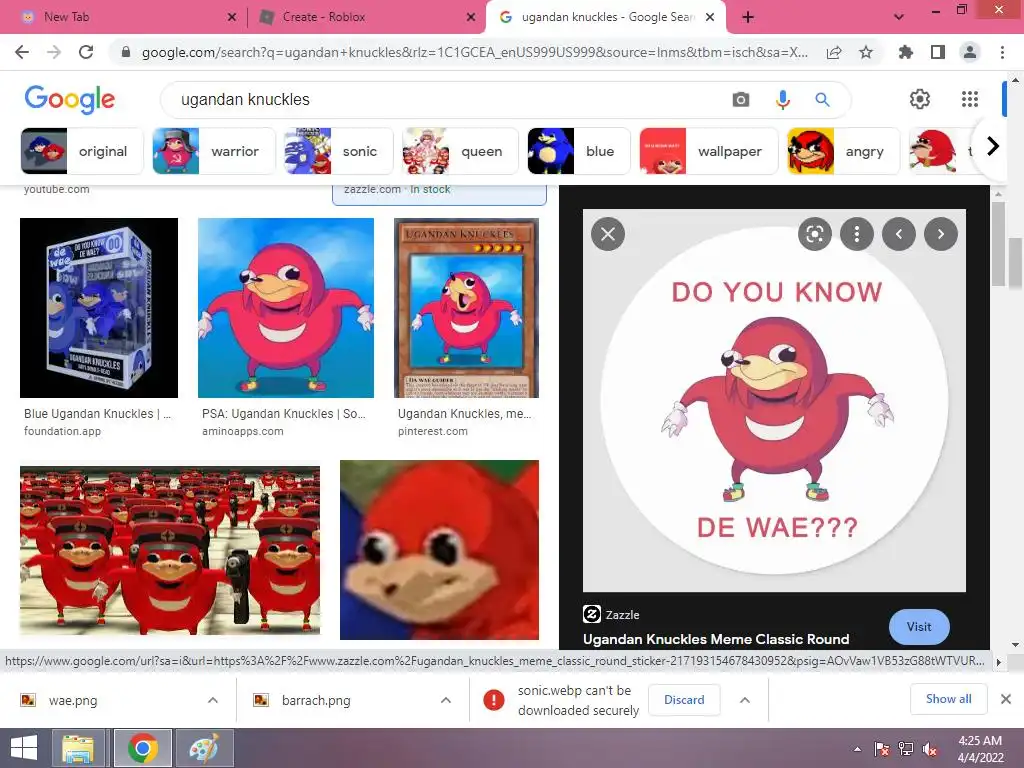Open Ugandan Knuckles pinterest.com result

465,421
